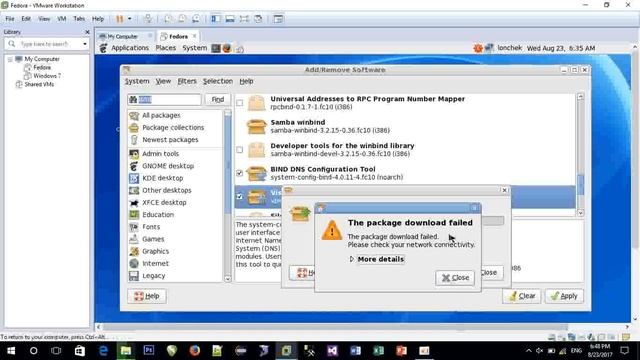Close the package download failed dialog
Viewport: 640px width, 360px height.
455,278
